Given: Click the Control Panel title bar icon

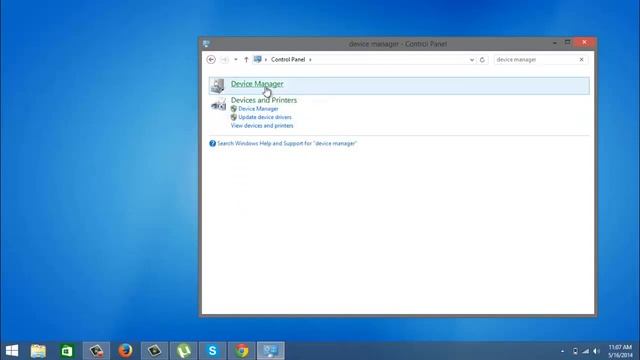Looking at the screenshot, I should (x=206, y=44).
